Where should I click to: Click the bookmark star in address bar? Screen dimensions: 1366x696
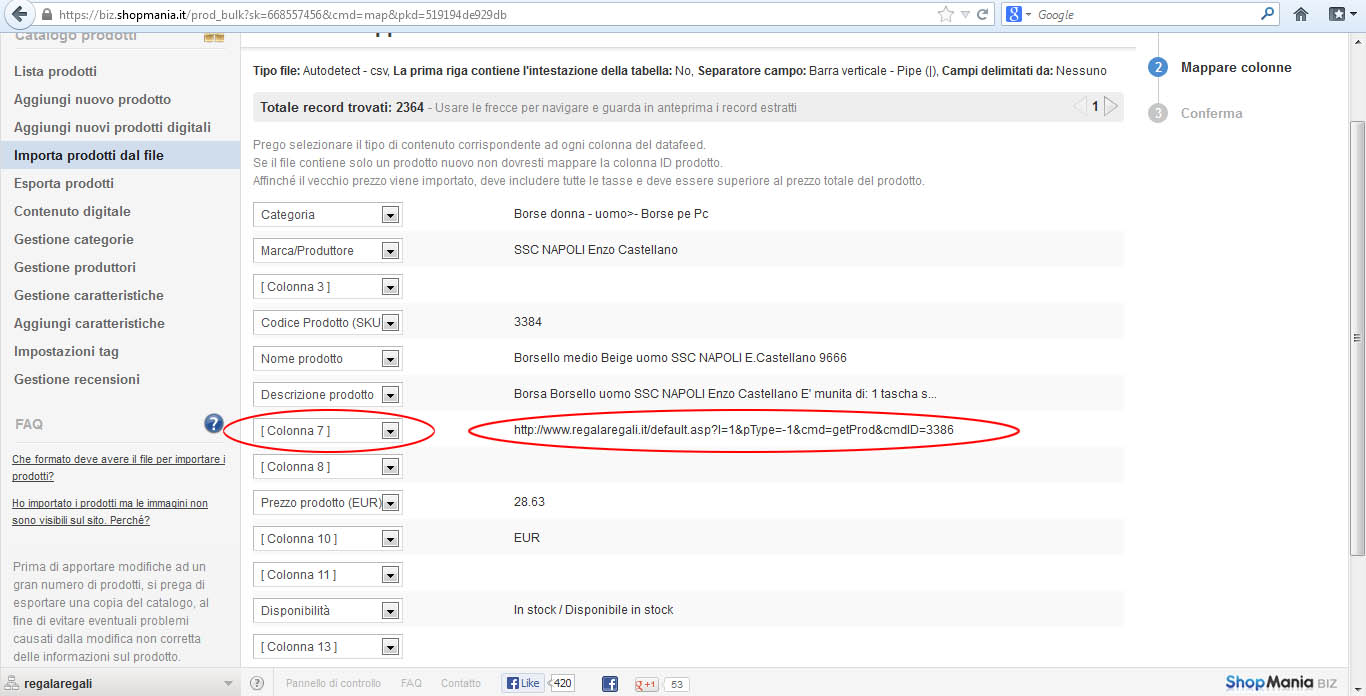(946, 14)
